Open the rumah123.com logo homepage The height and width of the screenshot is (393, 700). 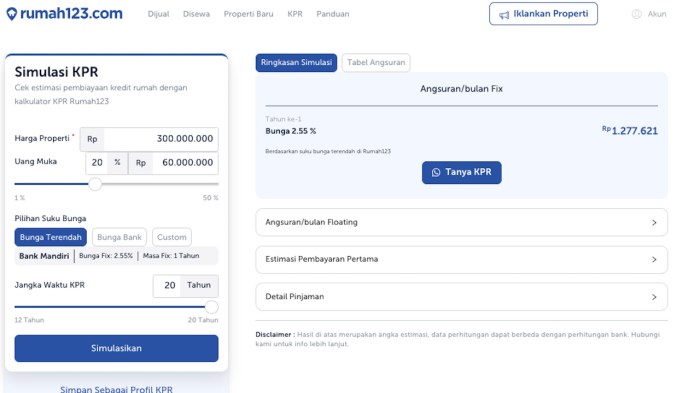[64, 14]
